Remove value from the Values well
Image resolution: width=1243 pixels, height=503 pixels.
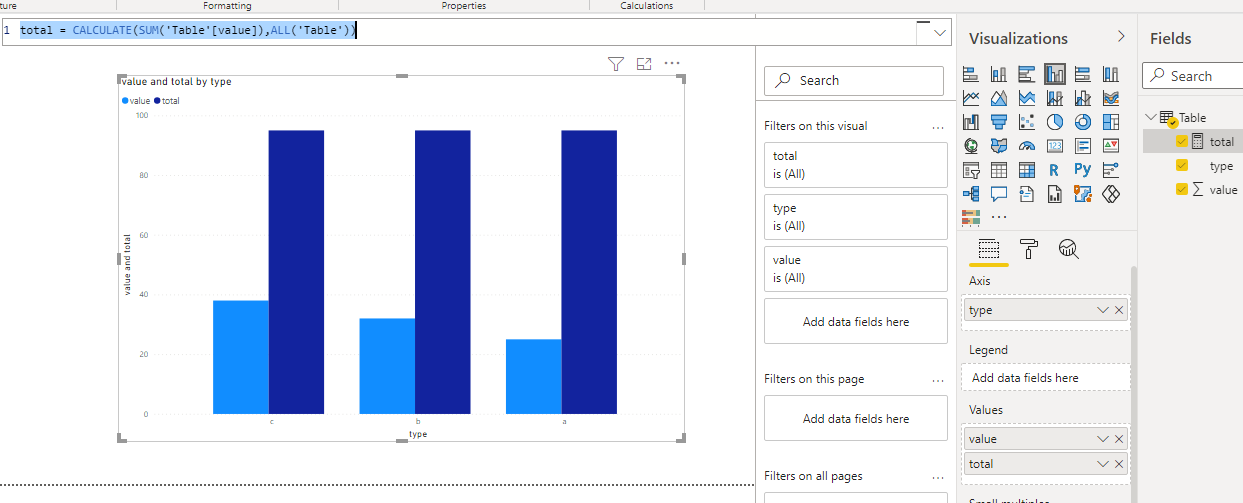click(1119, 439)
